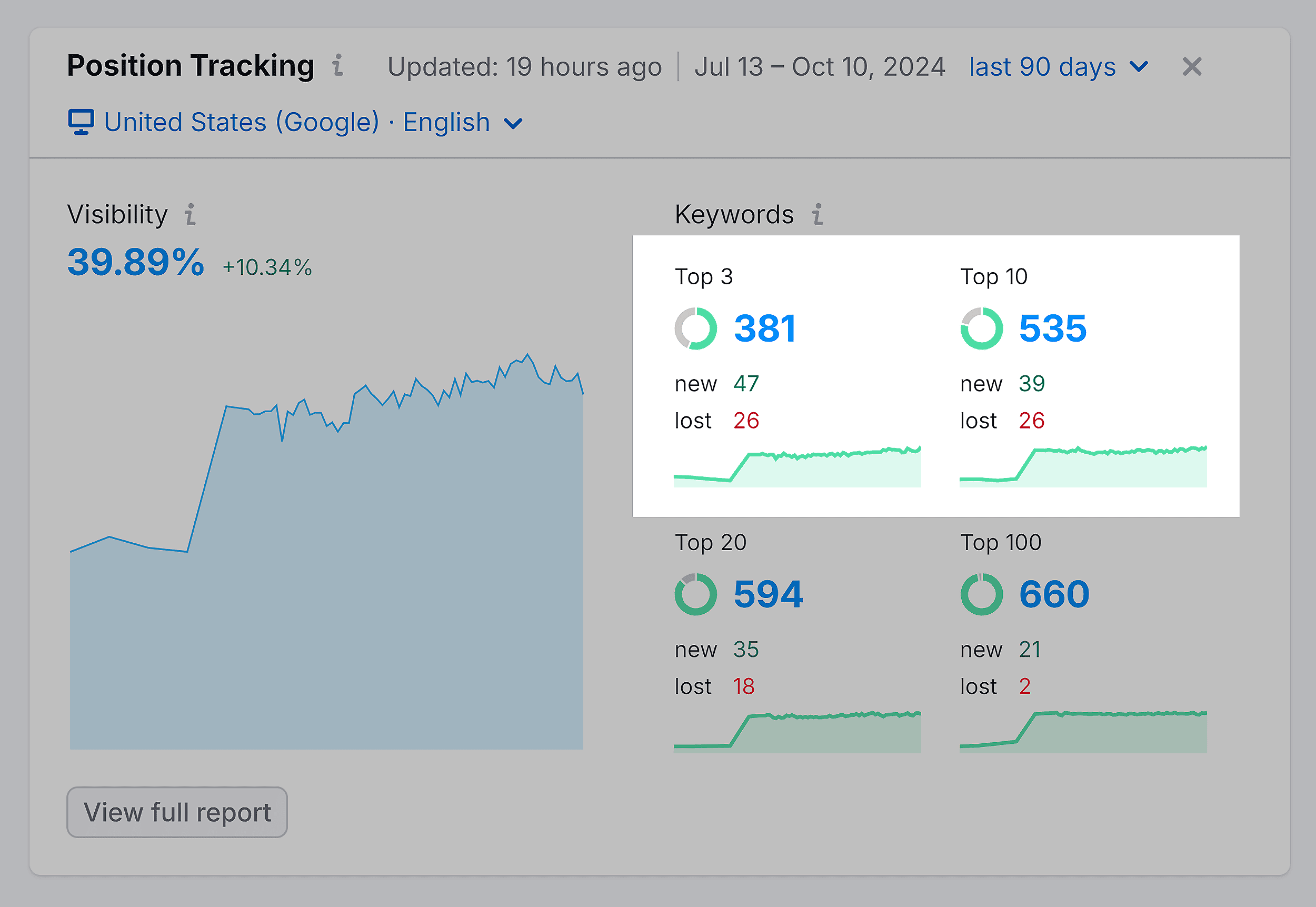
Task: Click the Visibility percentage 39.89%
Action: (135, 263)
